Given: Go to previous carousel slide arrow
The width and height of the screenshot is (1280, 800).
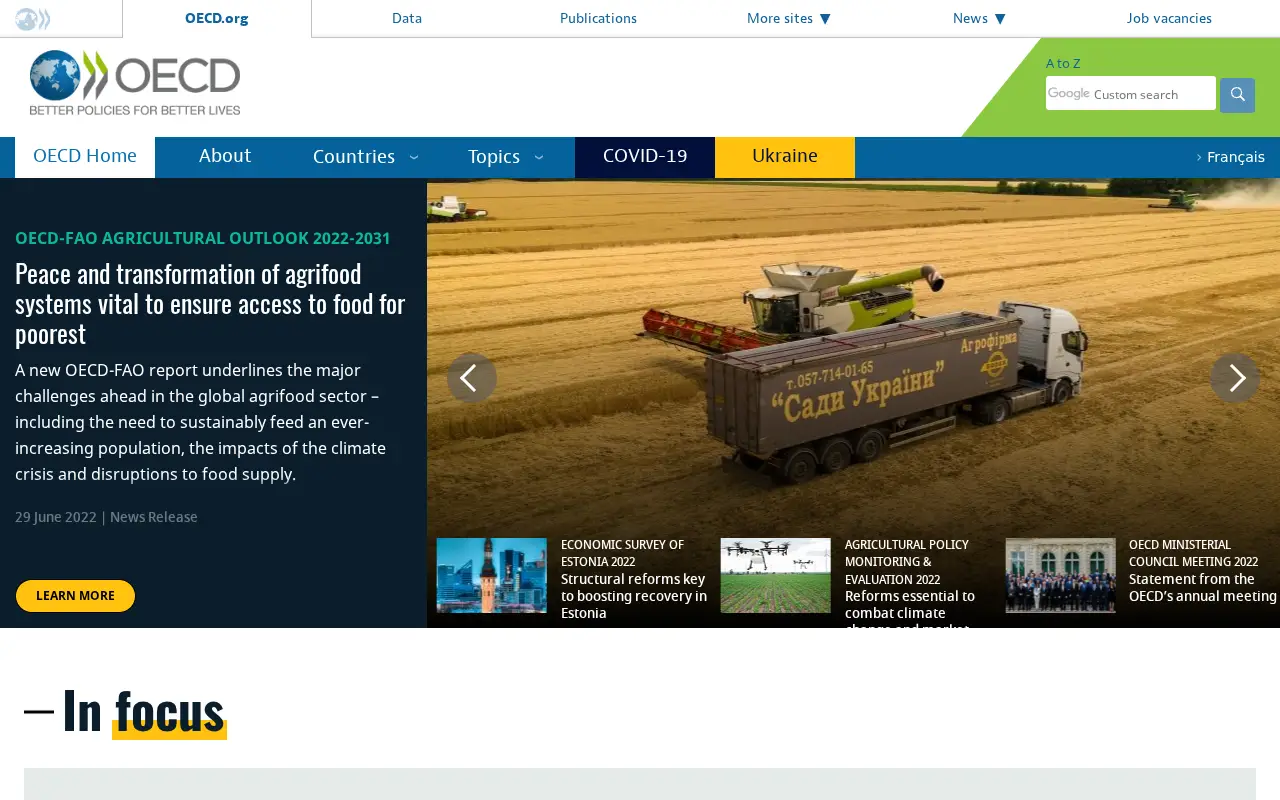Looking at the screenshot, I should click(x=471, y=378).
